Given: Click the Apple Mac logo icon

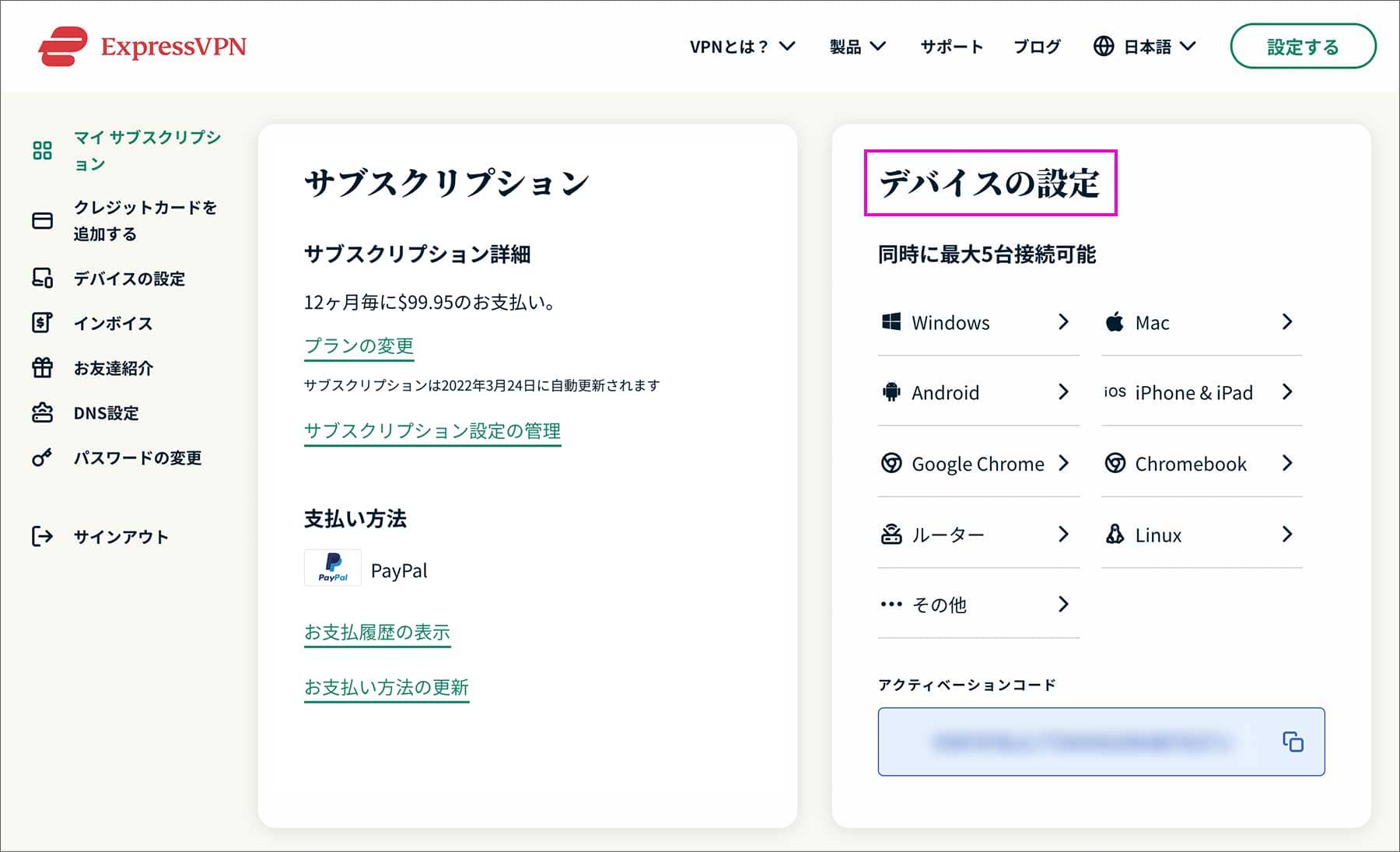Looking at the screenshot, I should pyautogui.click(x=1115, y=321).
